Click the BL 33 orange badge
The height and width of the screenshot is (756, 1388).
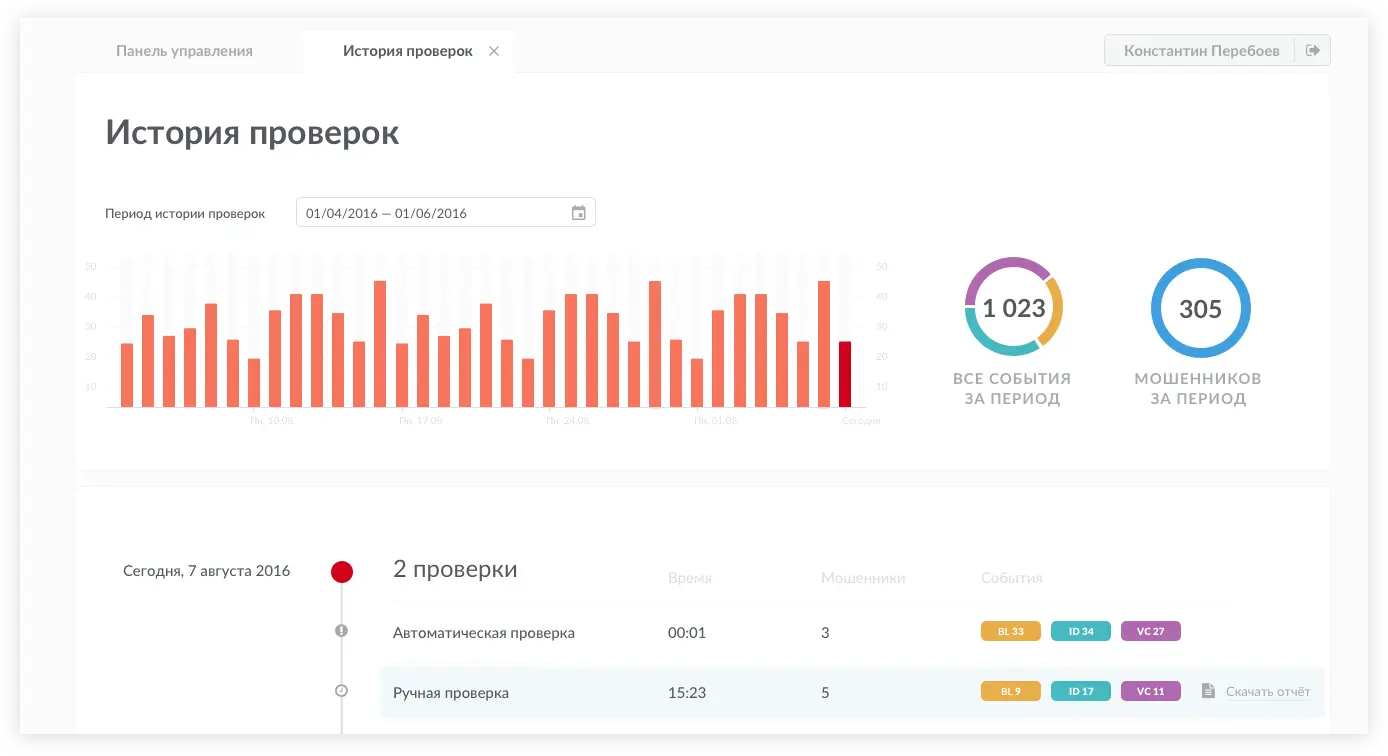pyautogui.click(x=1011, y=631)
